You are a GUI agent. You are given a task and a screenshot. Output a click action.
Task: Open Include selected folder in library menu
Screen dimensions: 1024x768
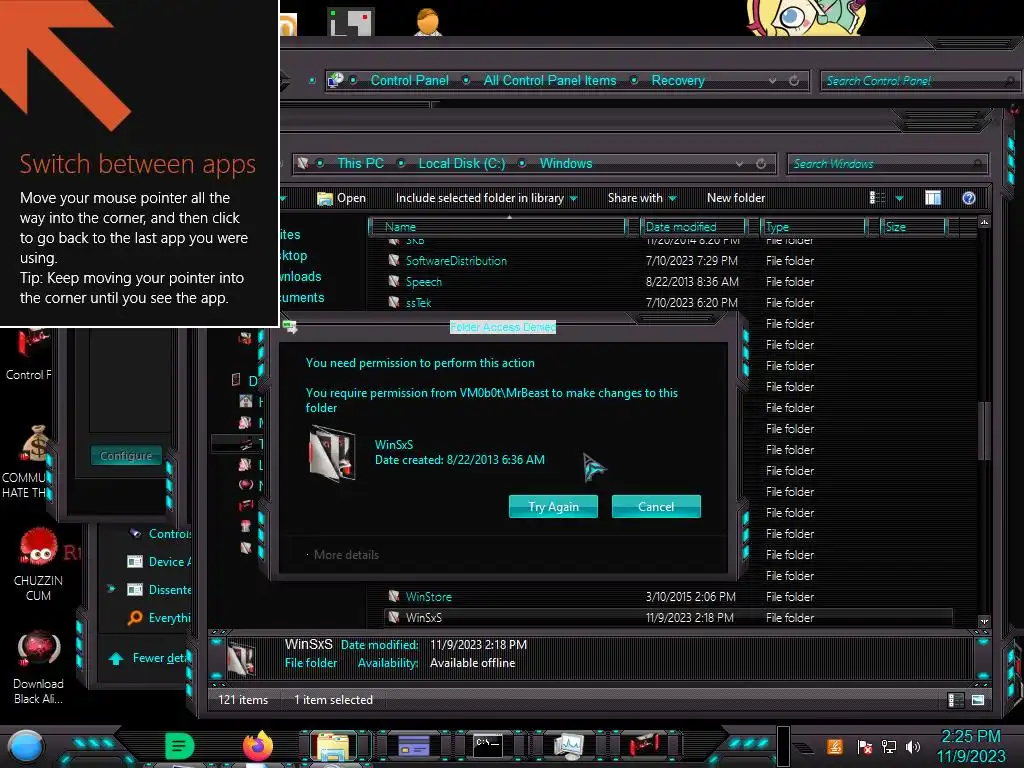click(487, 198)
